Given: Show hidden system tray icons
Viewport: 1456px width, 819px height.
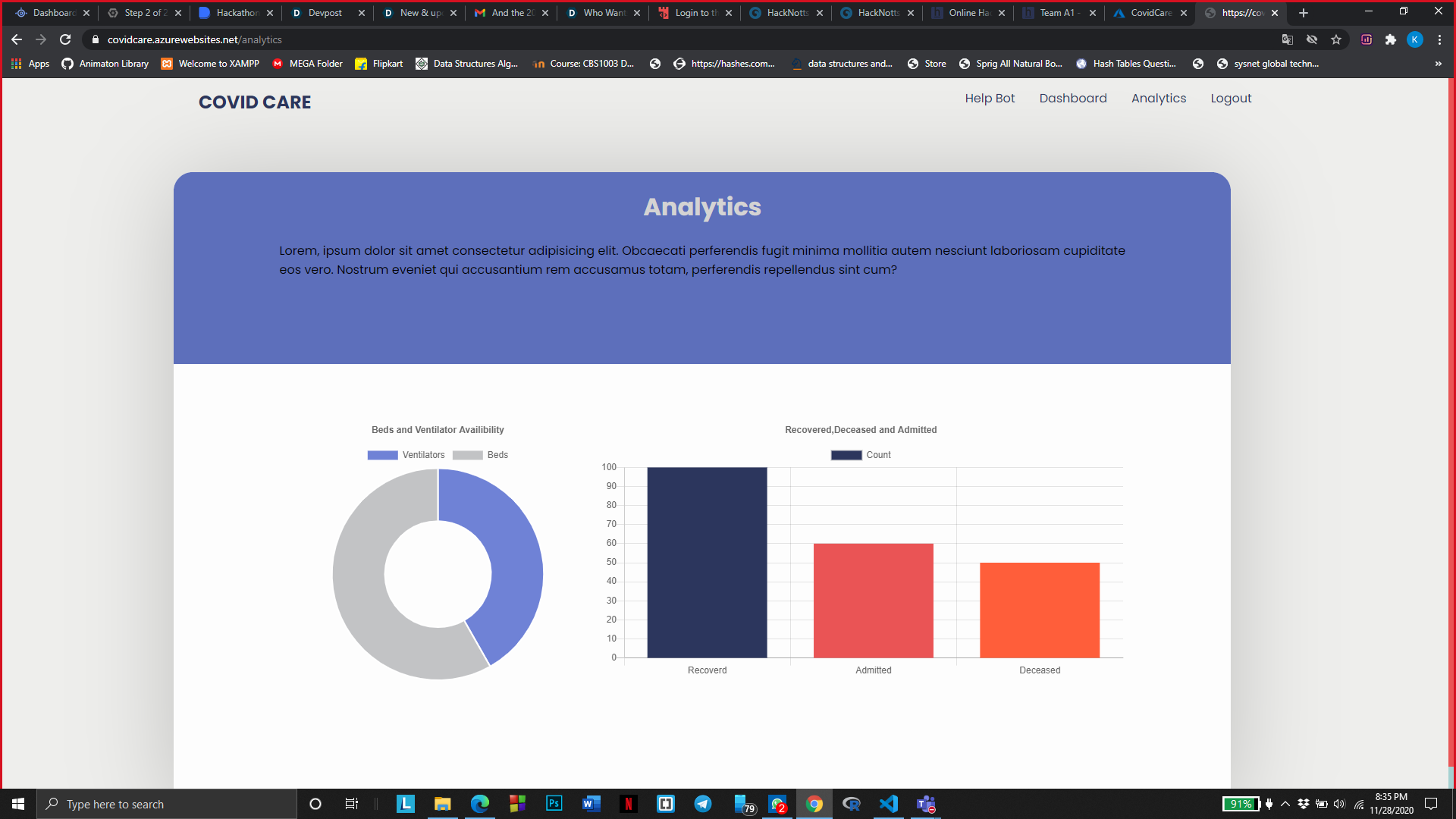Looking at the screenshot, I should click(1285, 804).
